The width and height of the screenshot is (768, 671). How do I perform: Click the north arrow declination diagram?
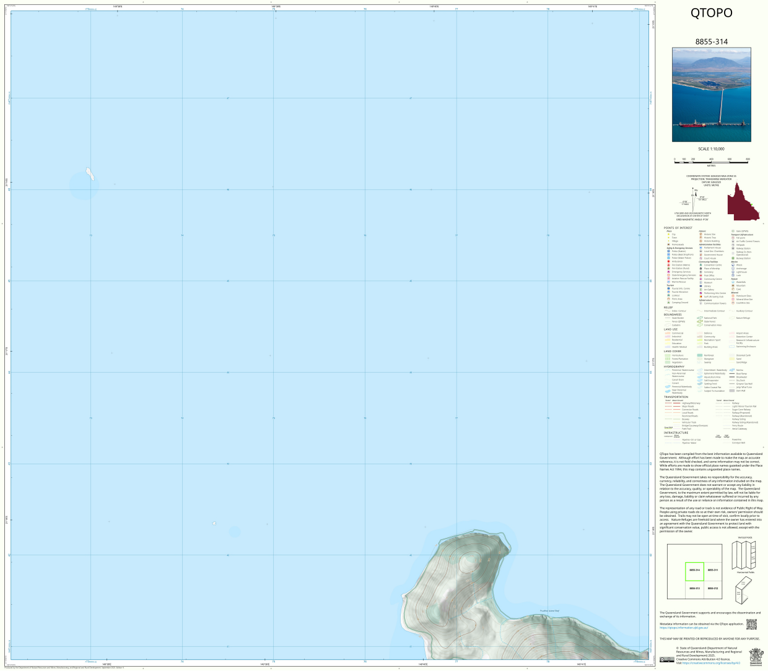[x=694, y=199]
